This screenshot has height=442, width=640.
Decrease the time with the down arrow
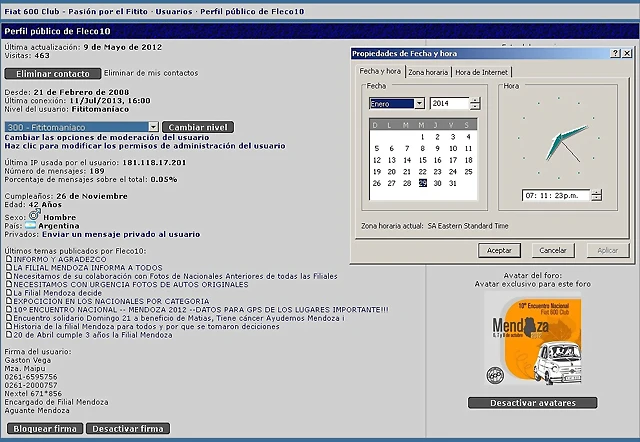pos(596,198)
